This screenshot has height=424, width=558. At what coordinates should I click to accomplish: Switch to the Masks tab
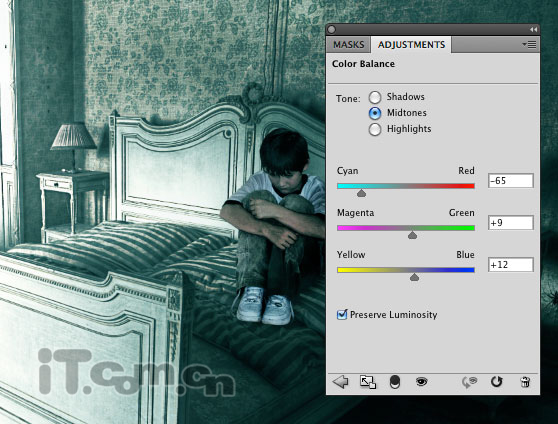click(x=348, y=45)
